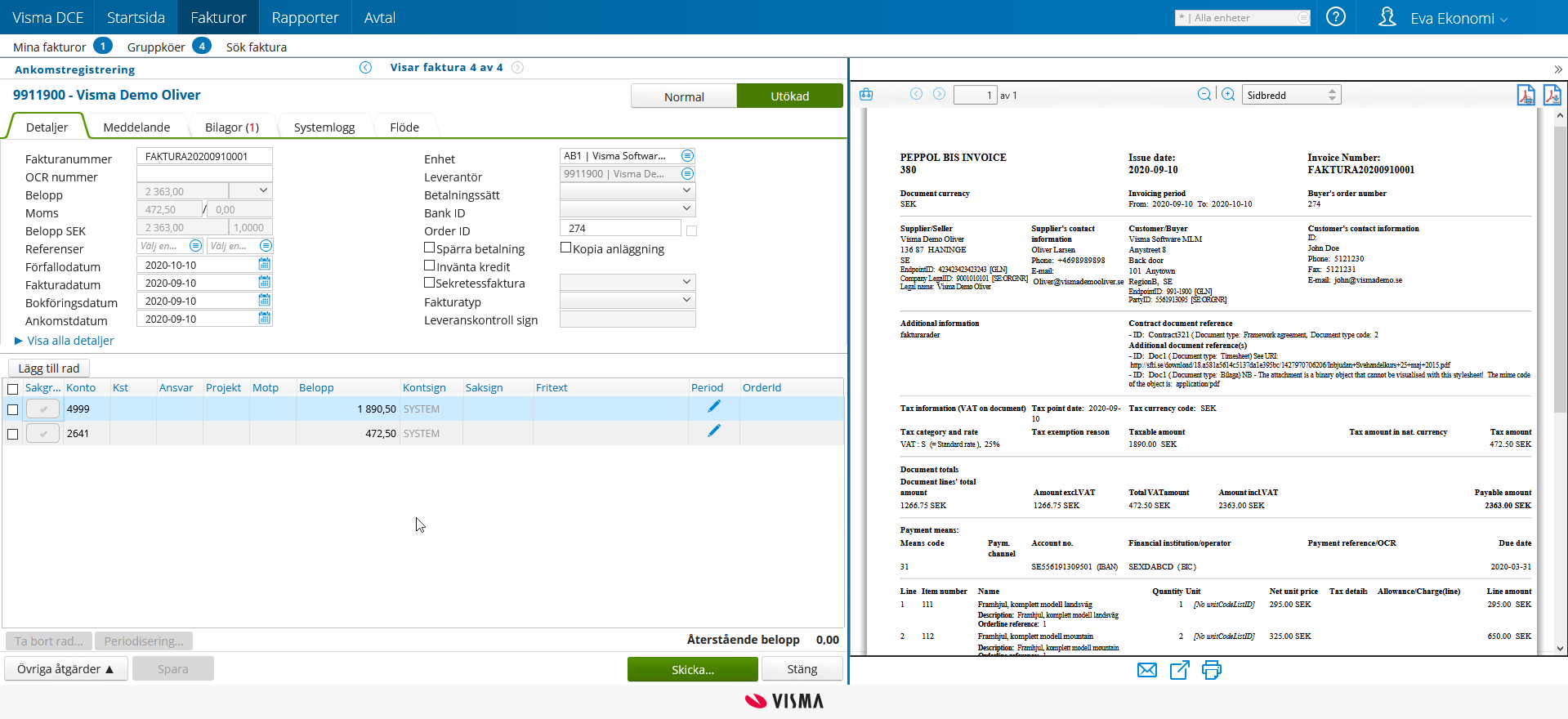The height and width of the screenshot is (719, 1568).
Task: Open Bank ID dropdown
Action: (628, 208)
